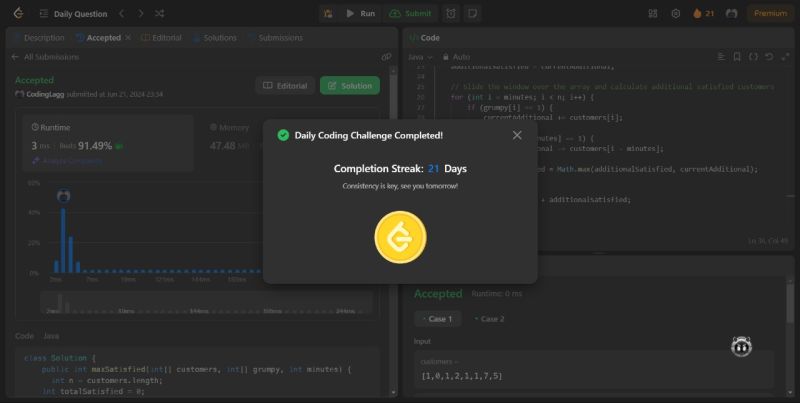Copy submission link icon
The width and height of the screenshot is (800, 403).
point(386,57)
